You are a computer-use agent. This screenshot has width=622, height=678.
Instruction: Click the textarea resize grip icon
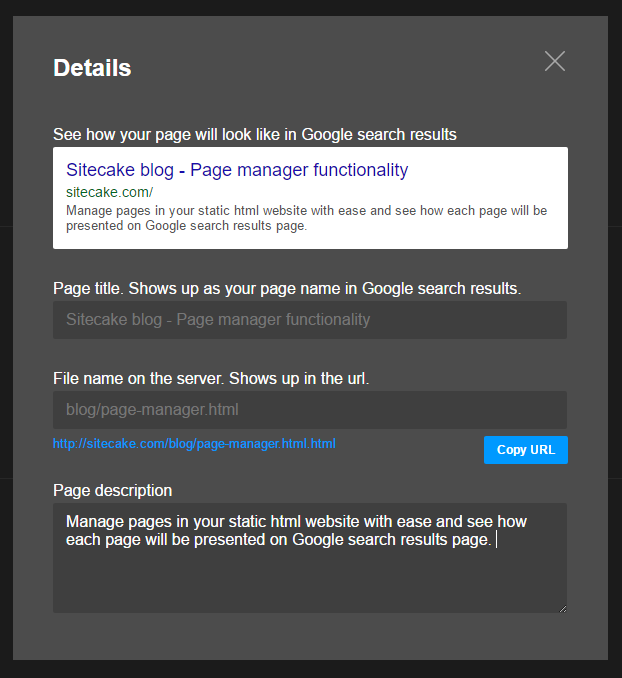click(x=562, y=608)
